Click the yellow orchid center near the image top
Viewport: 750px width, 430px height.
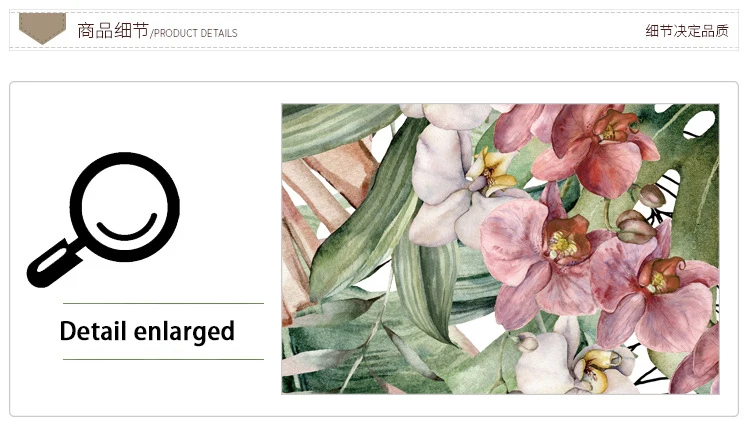click(493, 172)
